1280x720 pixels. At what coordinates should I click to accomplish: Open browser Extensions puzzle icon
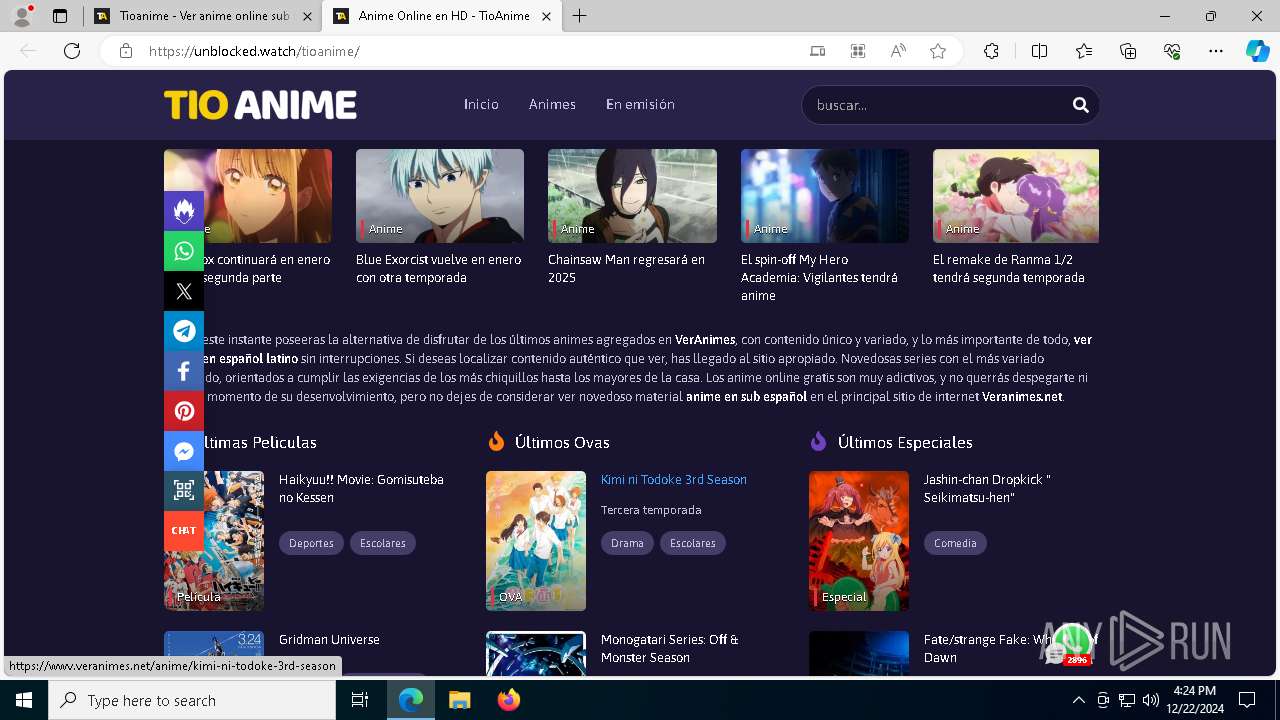pos(991,51)
